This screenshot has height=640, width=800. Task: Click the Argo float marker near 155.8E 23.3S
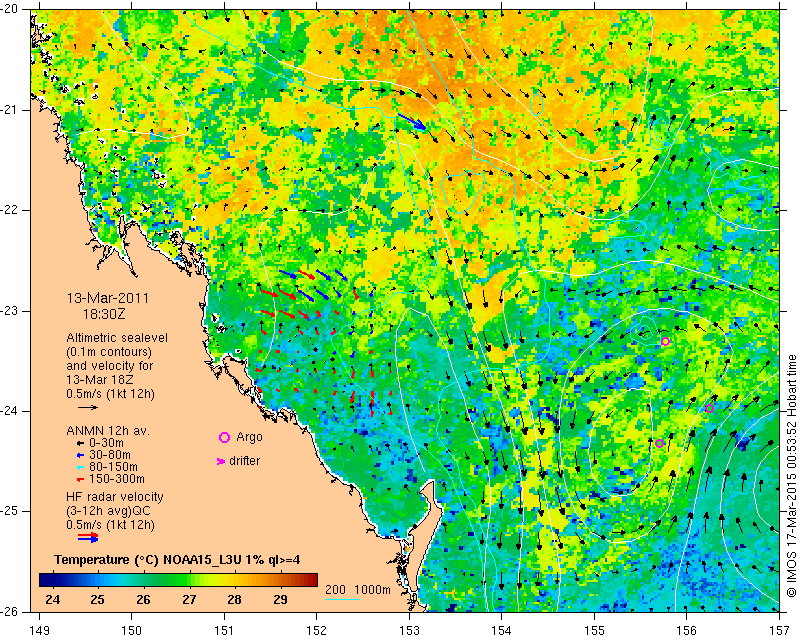[x=665, y=341]
